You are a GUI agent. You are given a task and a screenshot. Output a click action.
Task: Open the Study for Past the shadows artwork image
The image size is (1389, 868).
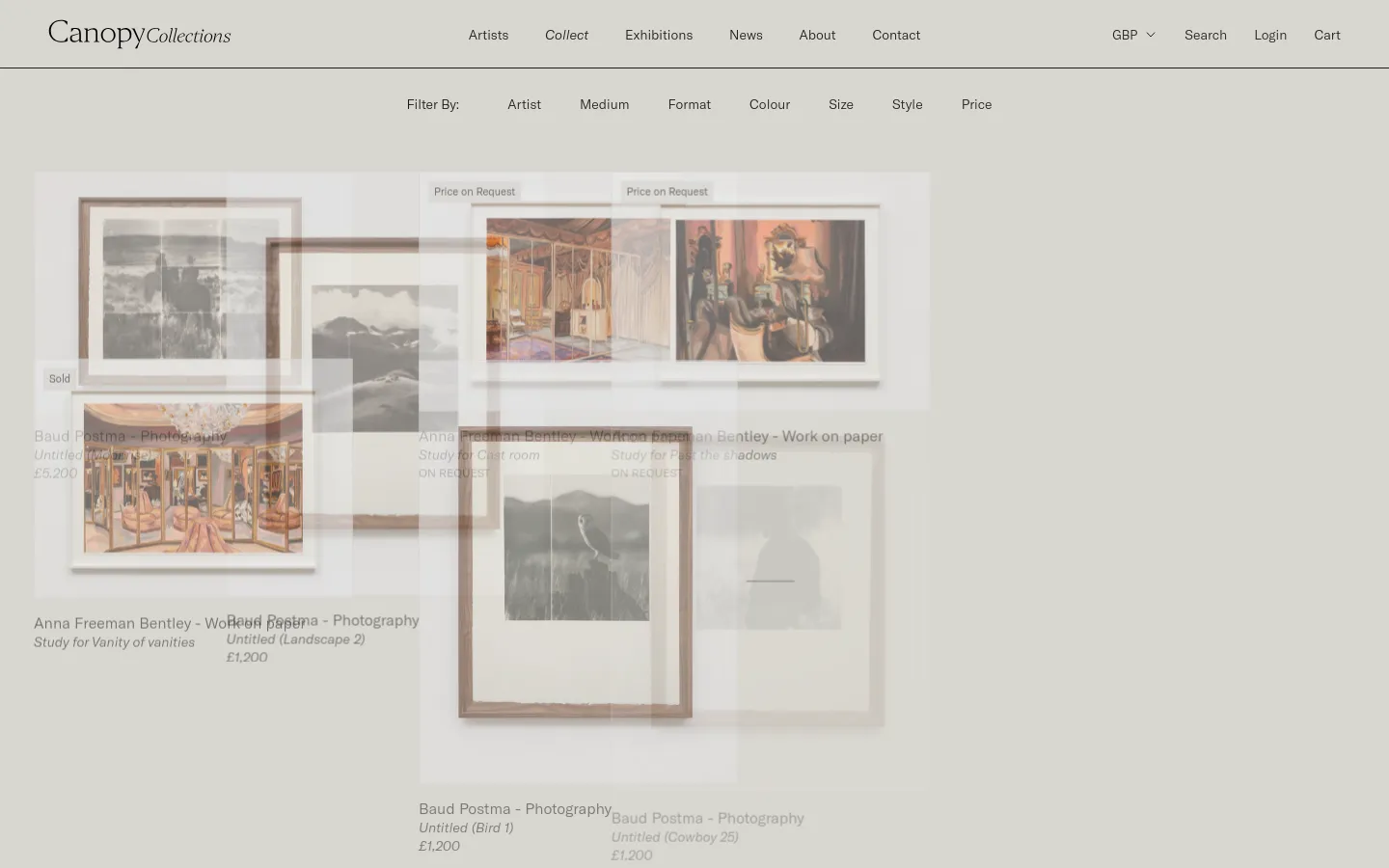point(771,290)
